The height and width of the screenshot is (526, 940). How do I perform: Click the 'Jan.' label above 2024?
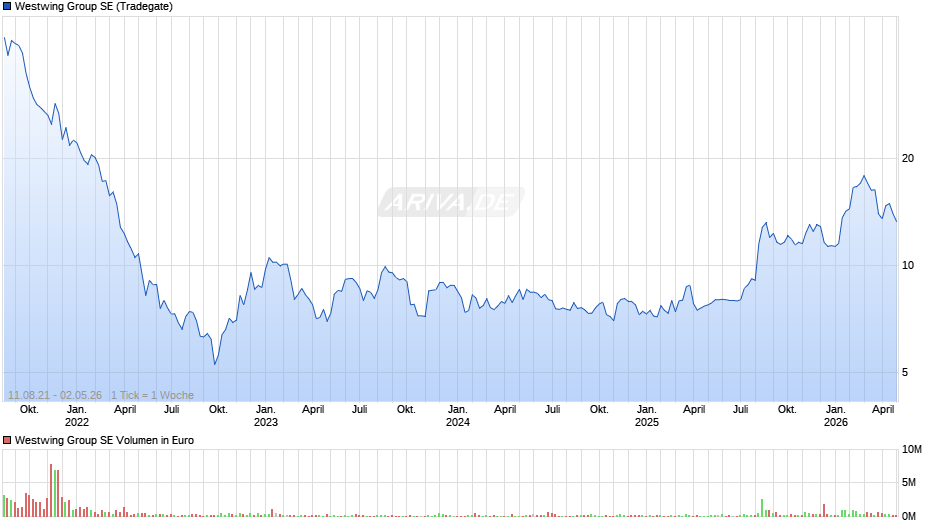457,410
